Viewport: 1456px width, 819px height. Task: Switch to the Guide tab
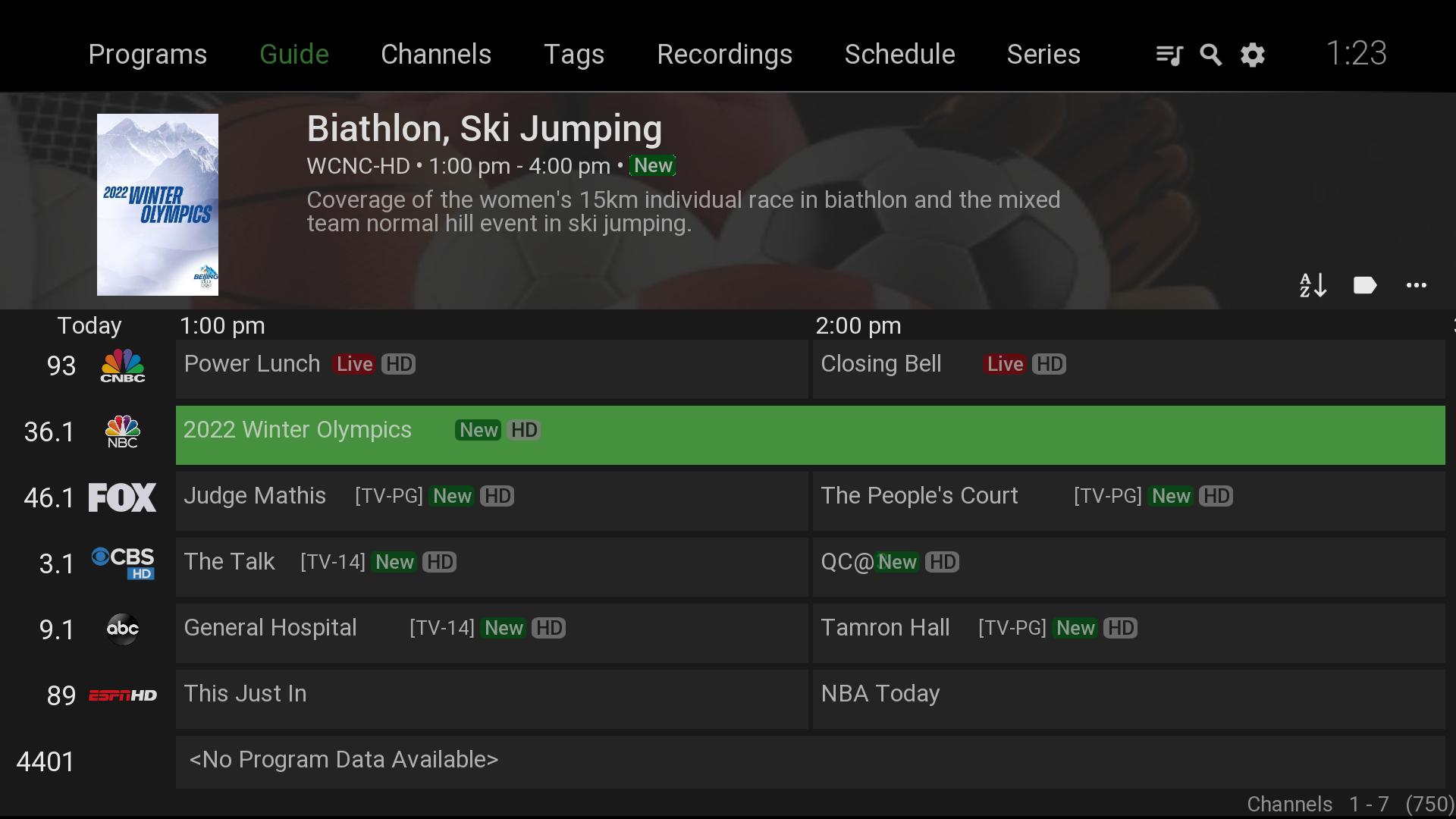[x=294, y=55]
